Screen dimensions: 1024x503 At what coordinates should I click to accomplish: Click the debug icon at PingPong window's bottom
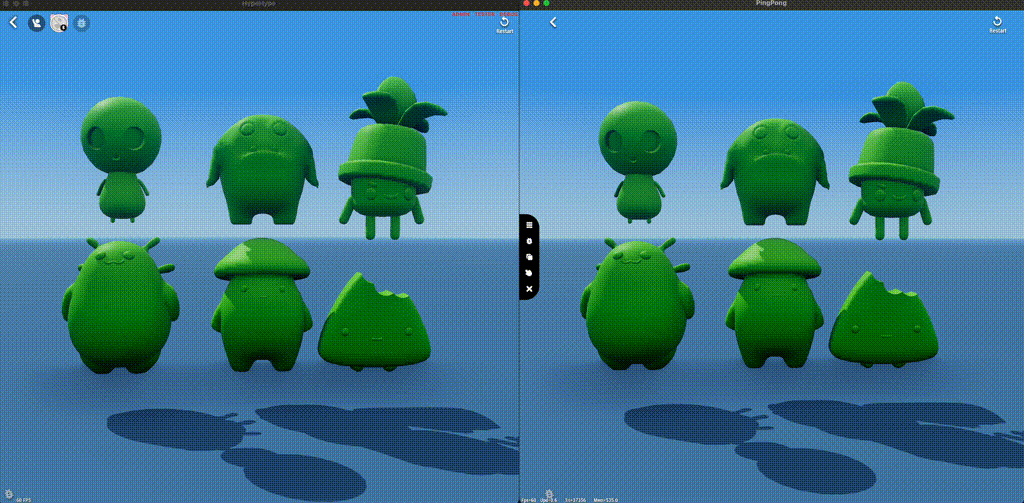click(x=550, y=492)
